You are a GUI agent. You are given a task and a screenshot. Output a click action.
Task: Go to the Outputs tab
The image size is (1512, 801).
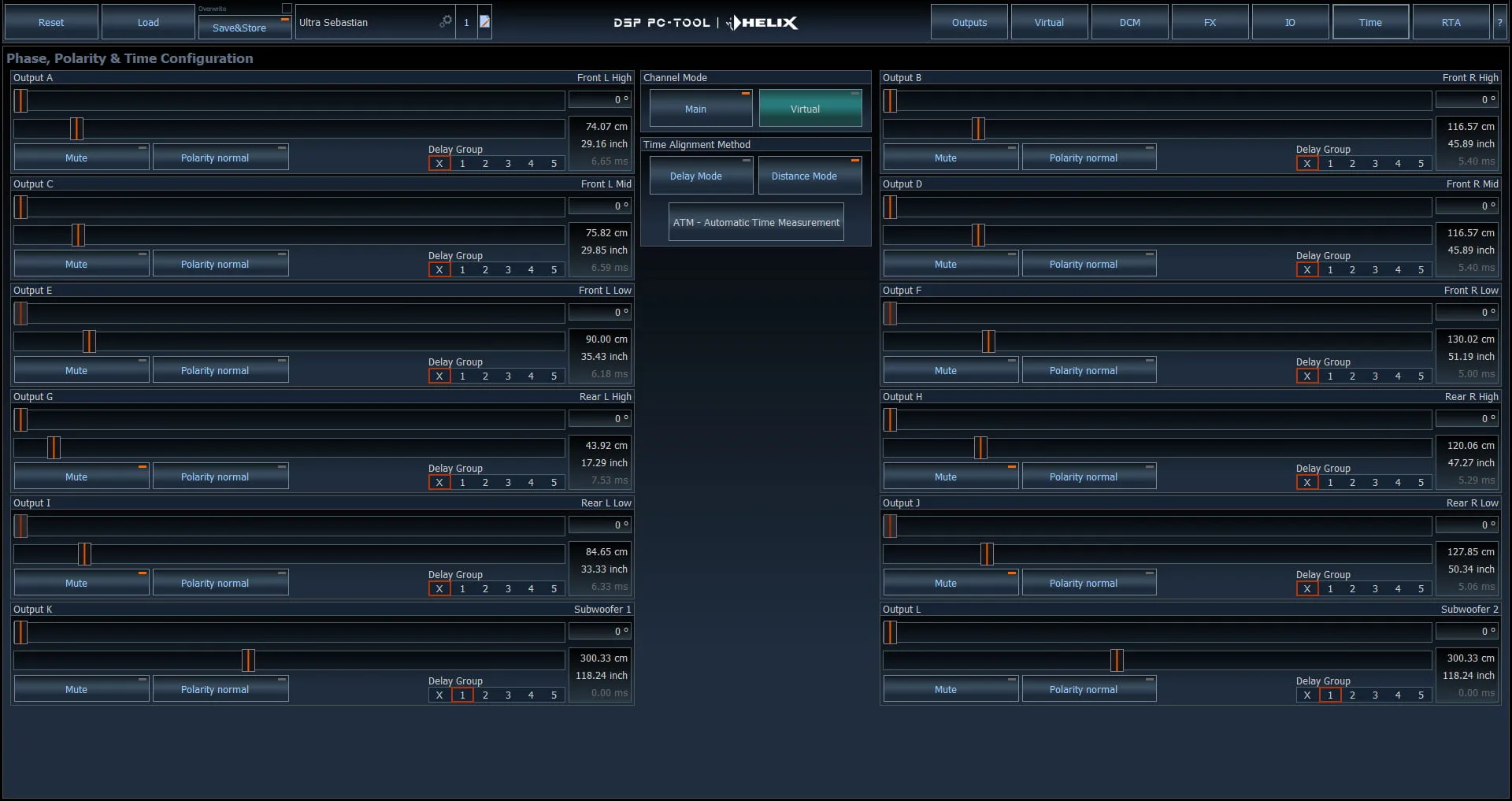click(x=969, y=23)
